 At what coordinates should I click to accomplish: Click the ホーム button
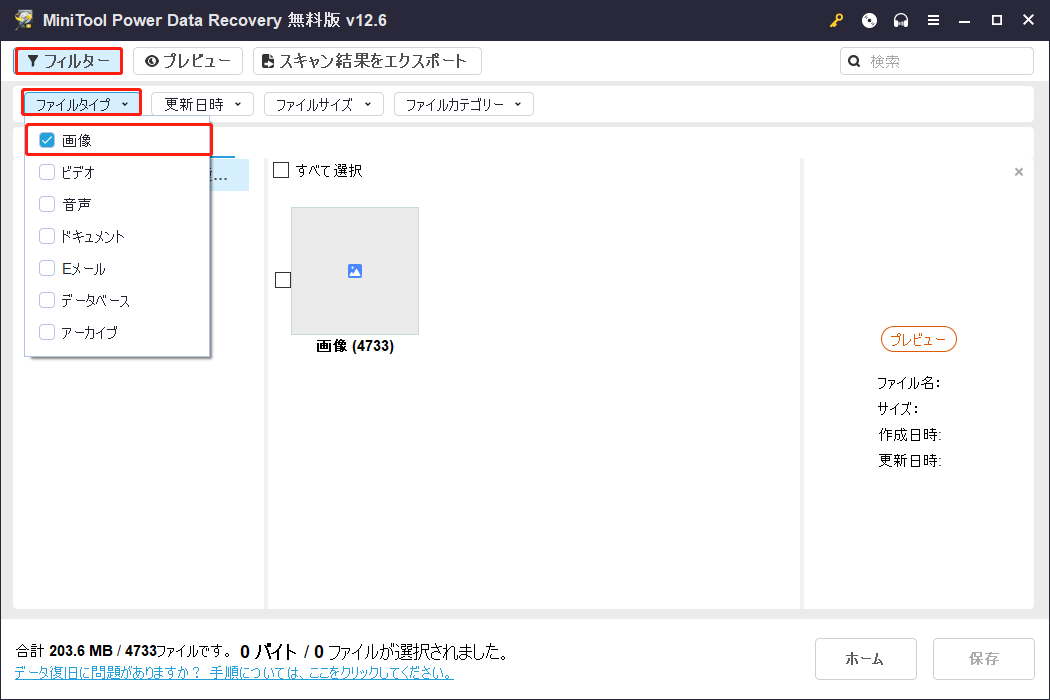tap(865, 659)
